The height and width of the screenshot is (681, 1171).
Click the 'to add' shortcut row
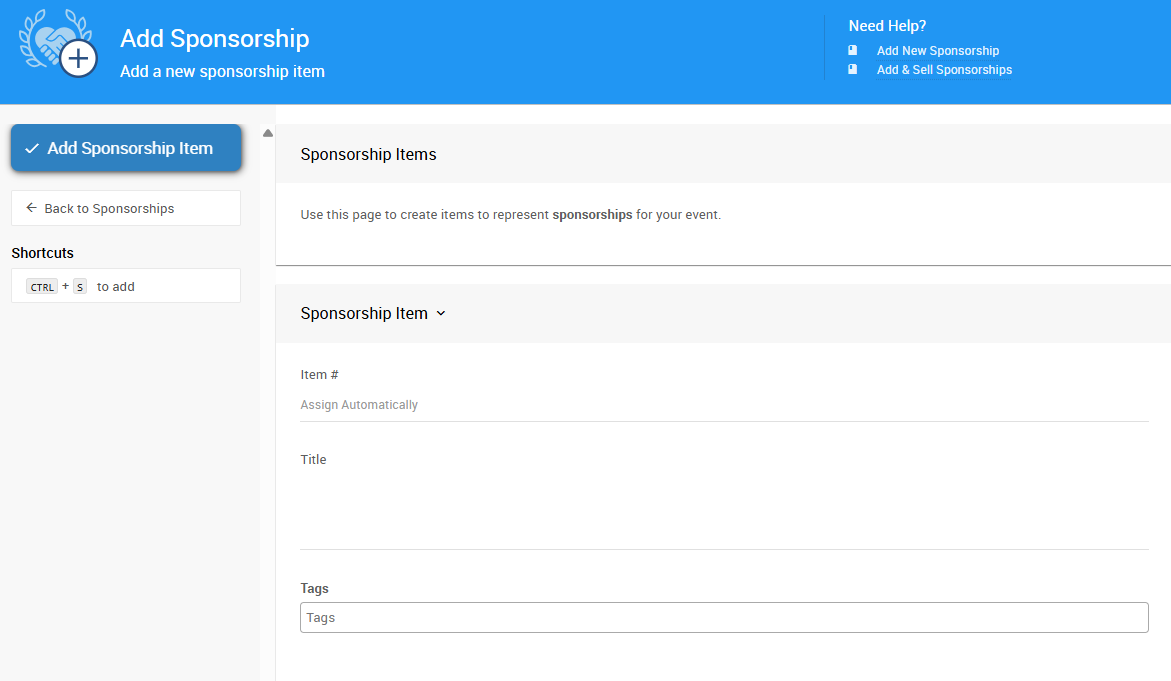point(126,286)
